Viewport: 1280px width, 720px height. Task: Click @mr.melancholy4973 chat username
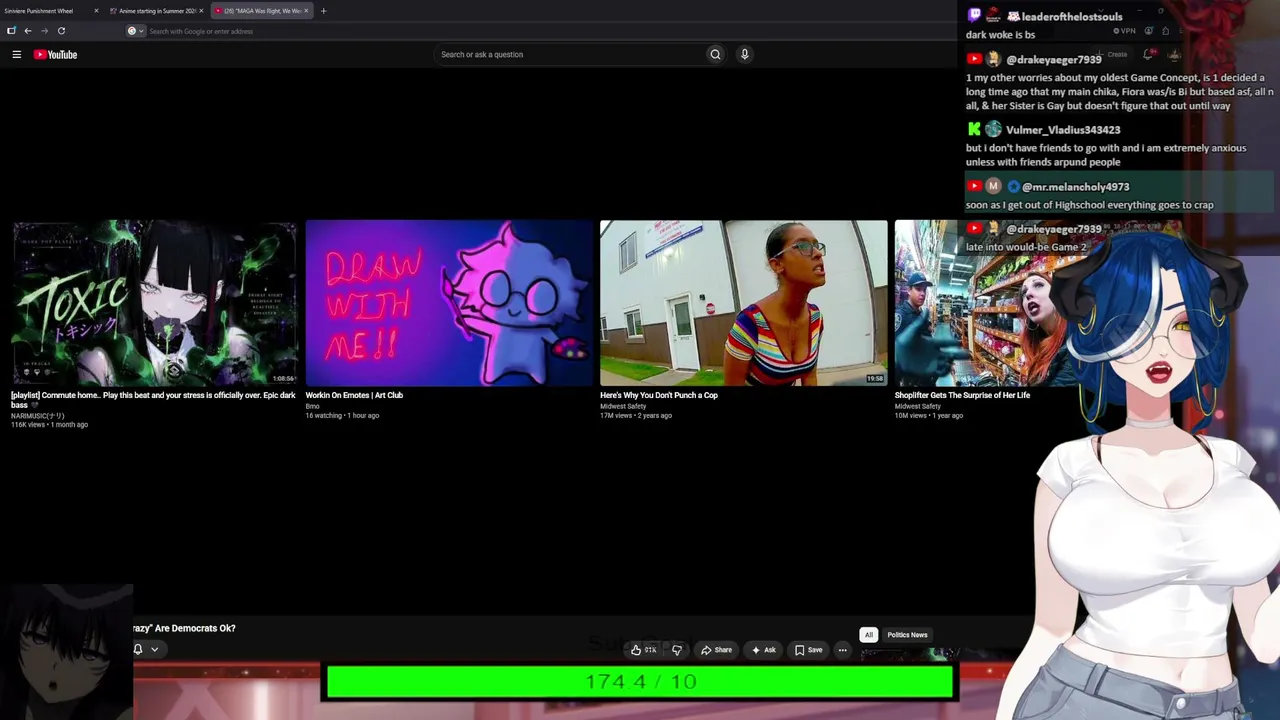(1075, 187)
